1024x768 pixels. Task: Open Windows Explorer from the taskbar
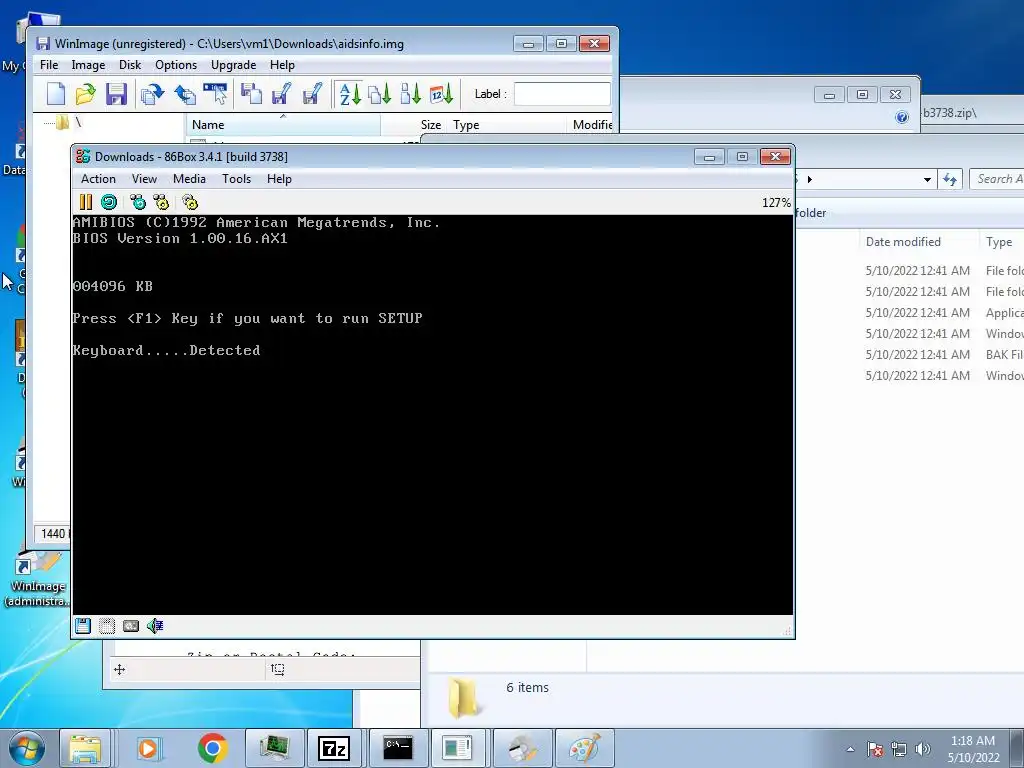pyautogui.click(x=86, y=748)
